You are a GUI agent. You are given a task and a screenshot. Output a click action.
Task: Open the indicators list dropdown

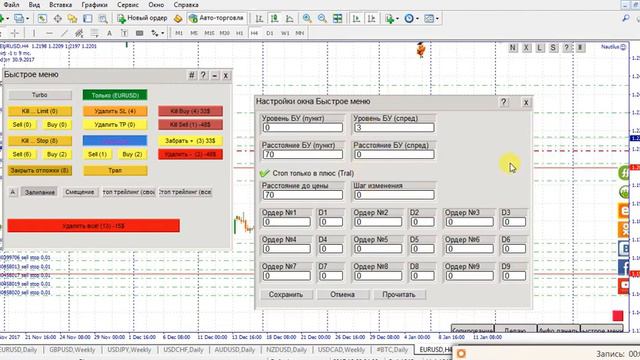point(396,18)
